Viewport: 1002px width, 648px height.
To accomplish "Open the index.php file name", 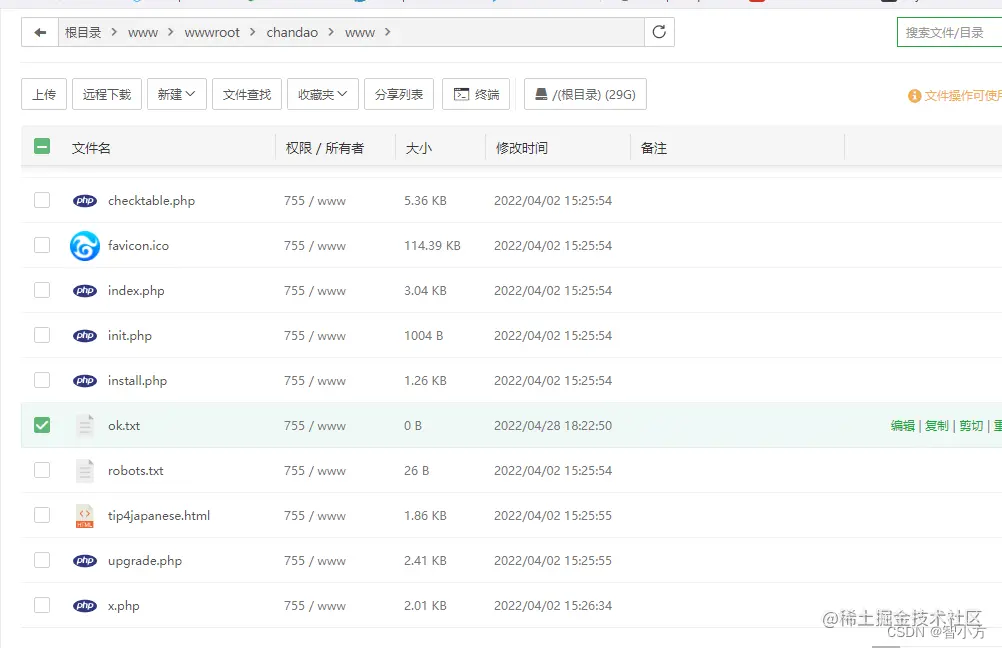I will tap(136, 291).
